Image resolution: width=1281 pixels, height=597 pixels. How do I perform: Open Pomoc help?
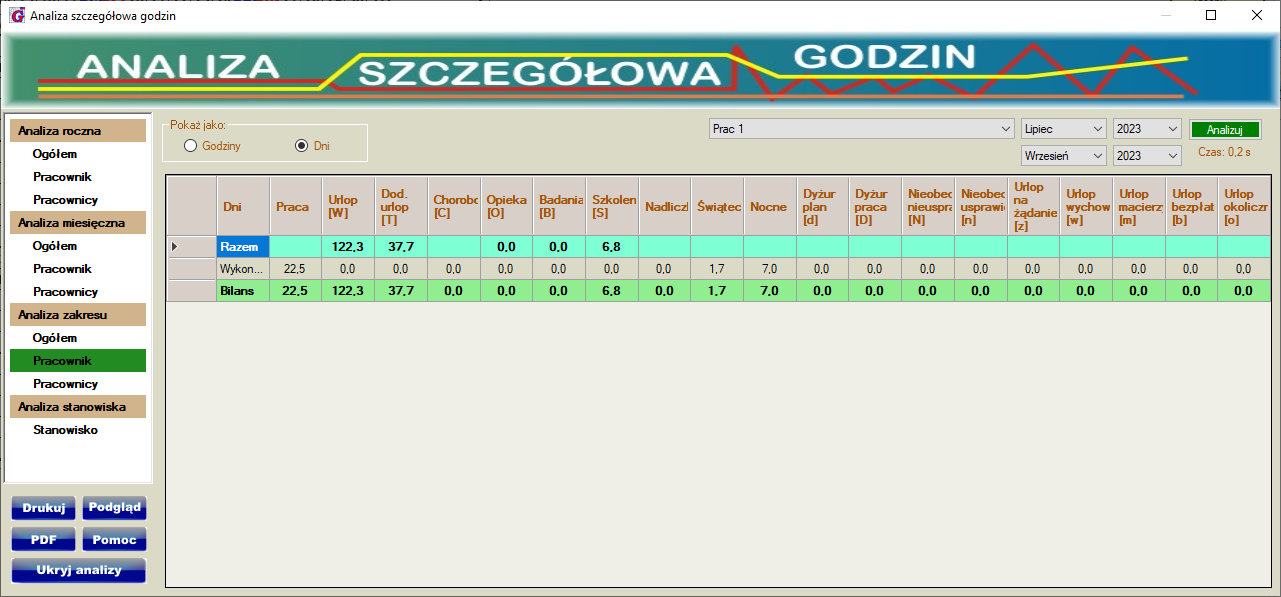[x=114, y=540]
